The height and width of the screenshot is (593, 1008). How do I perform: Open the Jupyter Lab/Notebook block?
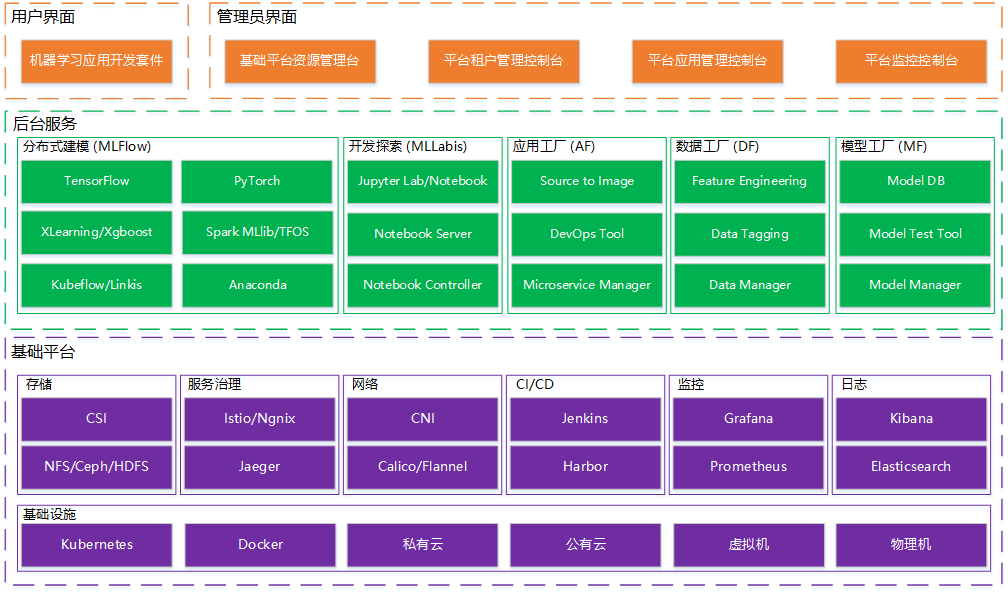click(422, 181)
